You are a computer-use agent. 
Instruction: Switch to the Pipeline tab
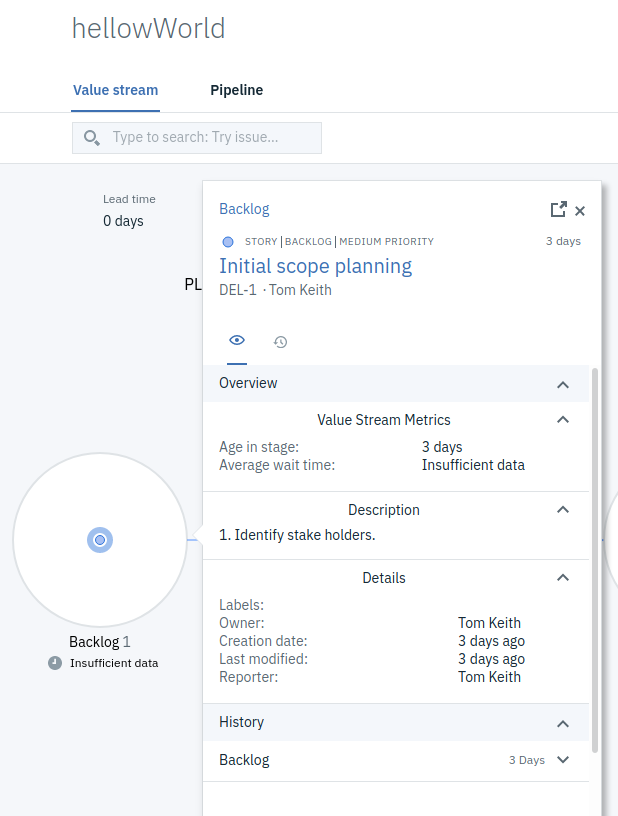[x=237, y=90]
